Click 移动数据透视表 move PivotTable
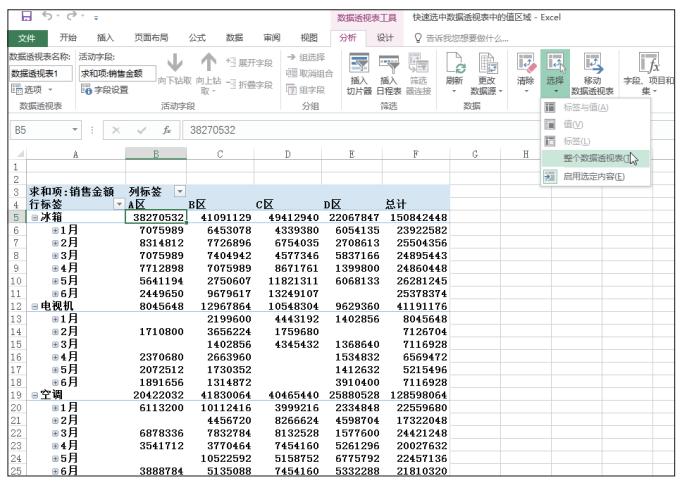This screenshot has width=683, height=483. click(592, 74)
